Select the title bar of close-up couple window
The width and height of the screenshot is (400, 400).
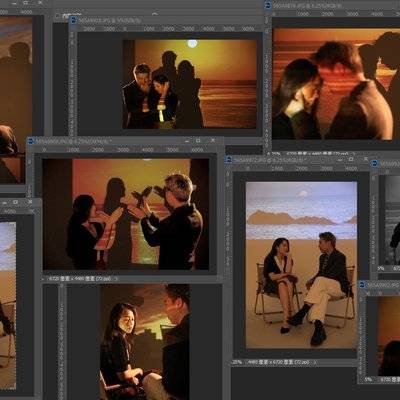(332, 6)
